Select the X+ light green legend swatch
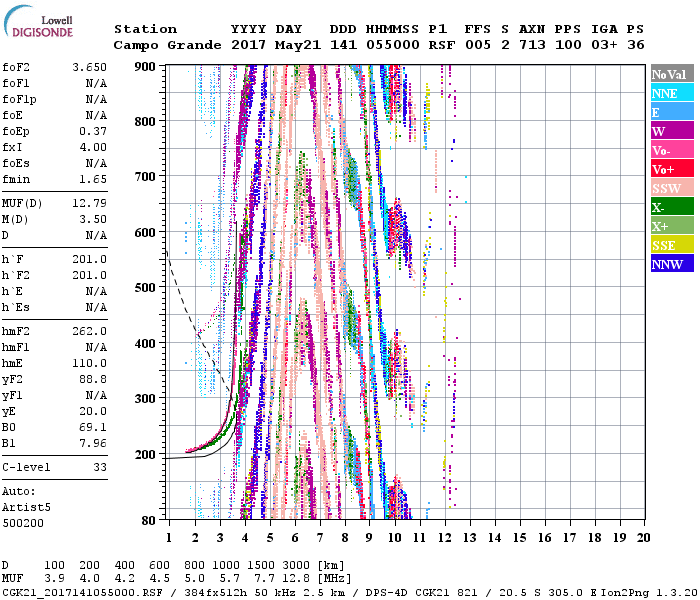700x600 pixels. click(672, 226)
